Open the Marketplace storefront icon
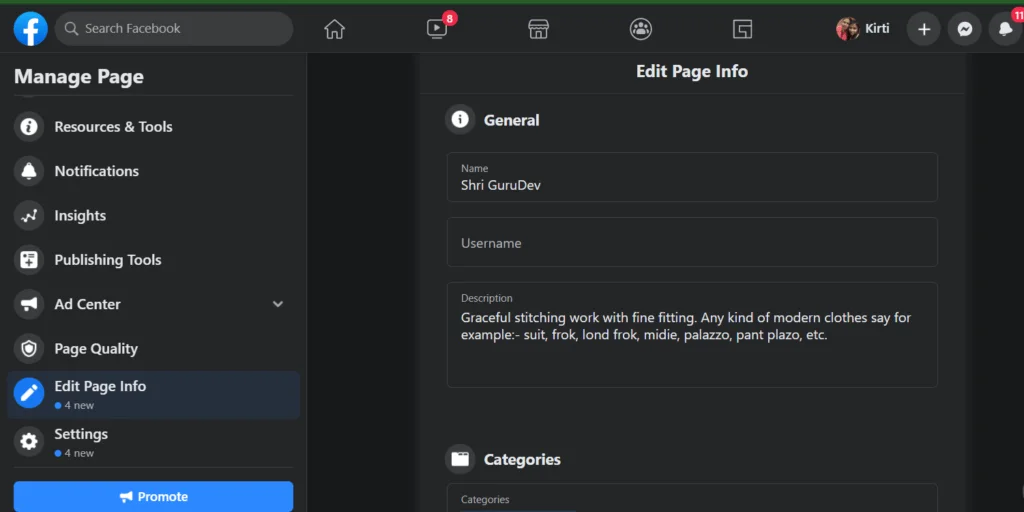Image resolution: width=1024 pixels, height=512 pixels. 539,29
